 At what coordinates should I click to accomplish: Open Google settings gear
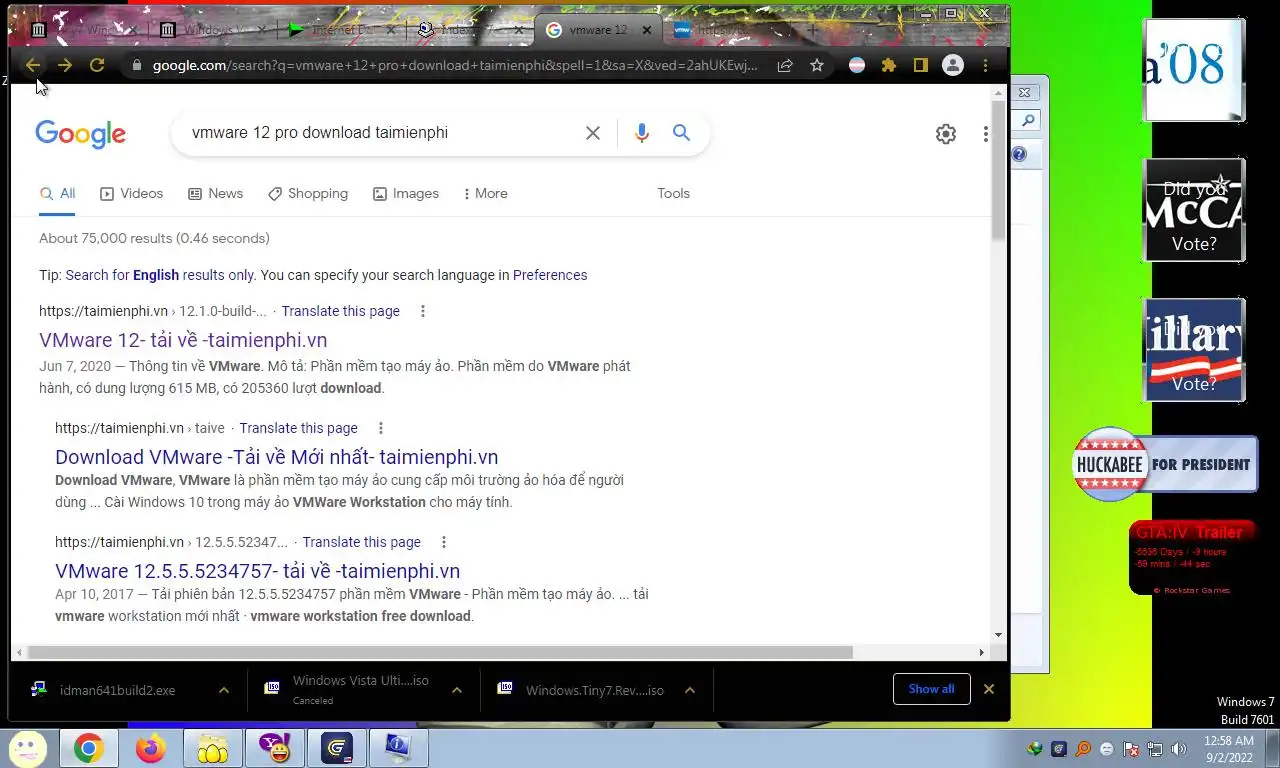pyautogui.click(x=946, y=134)
